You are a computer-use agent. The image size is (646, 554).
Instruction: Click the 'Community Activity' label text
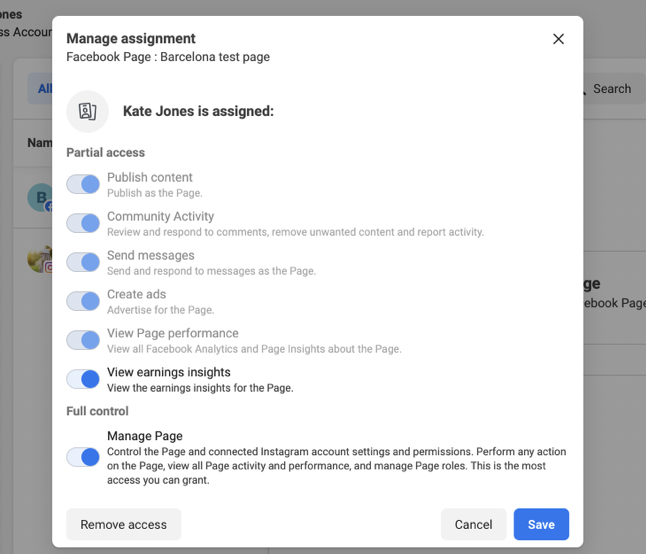click(x=160, y=216)
